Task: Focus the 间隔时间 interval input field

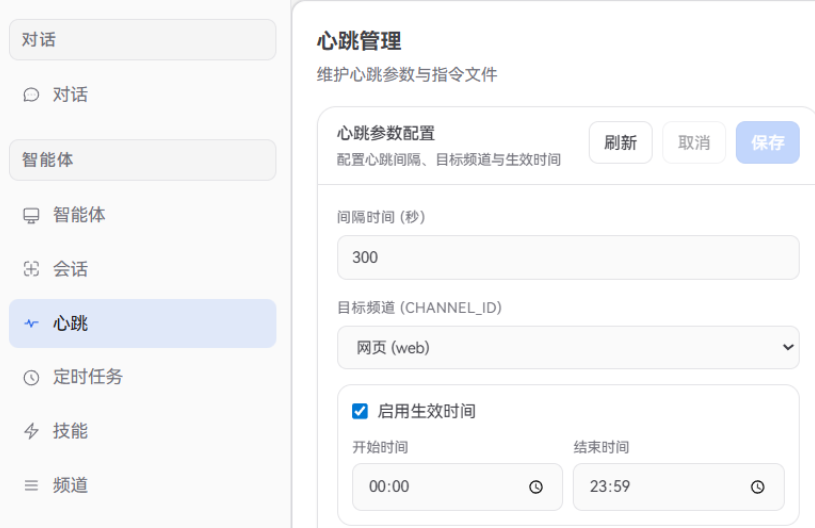Action: click(568, 257)
